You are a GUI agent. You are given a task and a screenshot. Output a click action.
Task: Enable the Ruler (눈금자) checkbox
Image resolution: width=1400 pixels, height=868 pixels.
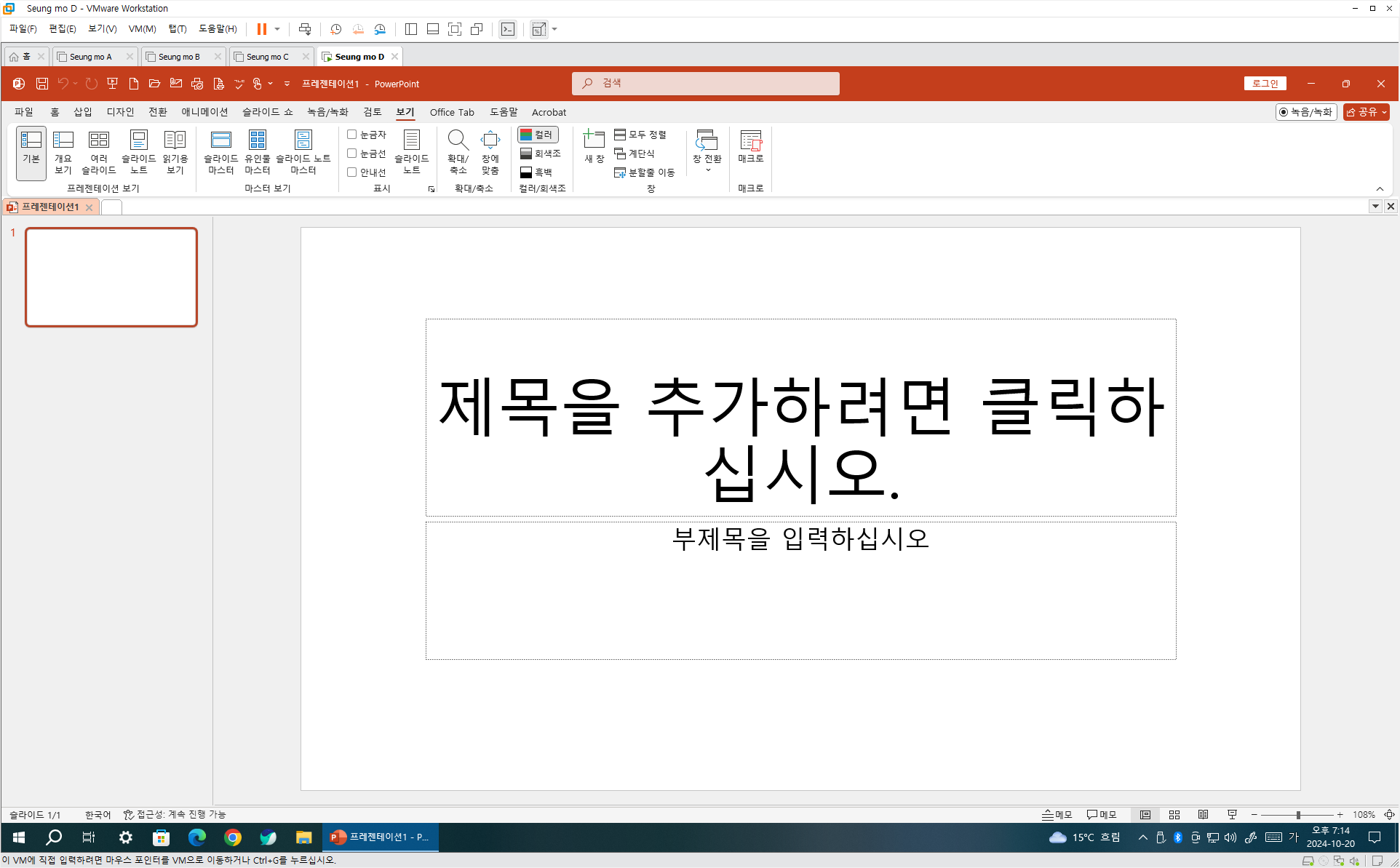352,135
